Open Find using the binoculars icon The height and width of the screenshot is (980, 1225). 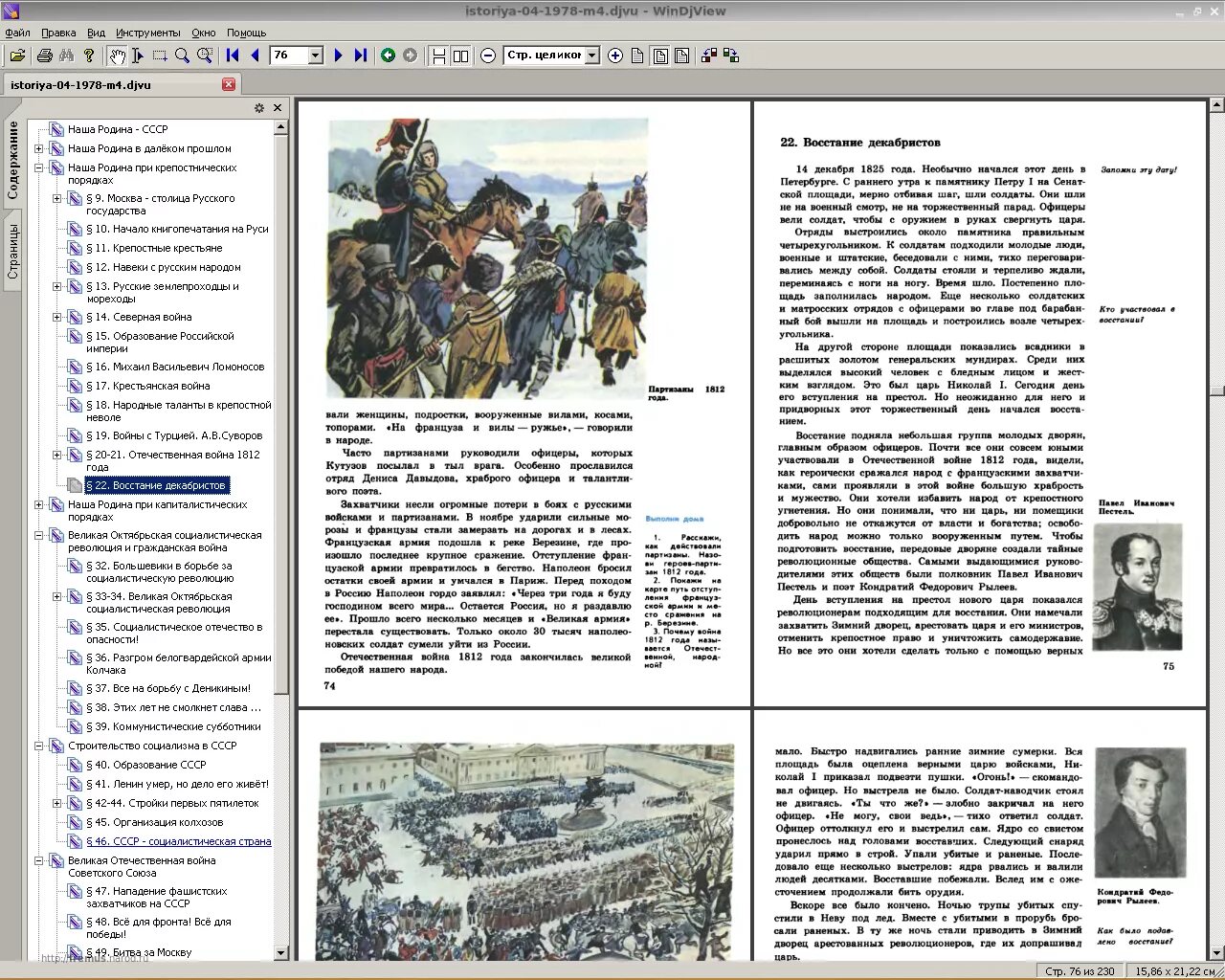pos(66,56)
